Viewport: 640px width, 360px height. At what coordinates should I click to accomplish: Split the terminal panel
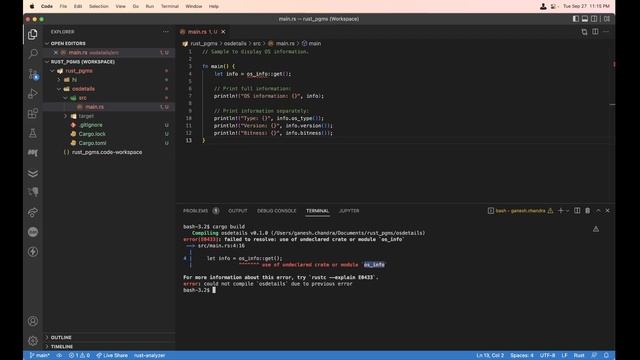coord(577,211)
